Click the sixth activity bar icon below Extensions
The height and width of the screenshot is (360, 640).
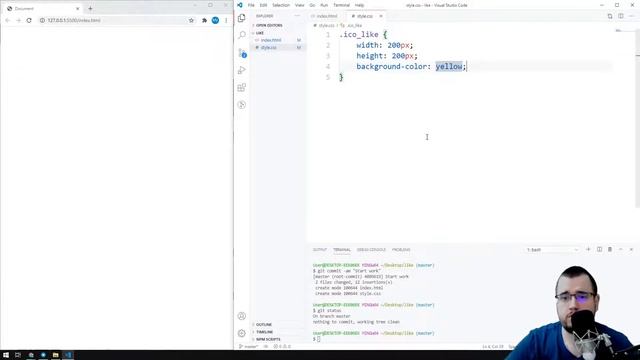(x=242, y=105)
